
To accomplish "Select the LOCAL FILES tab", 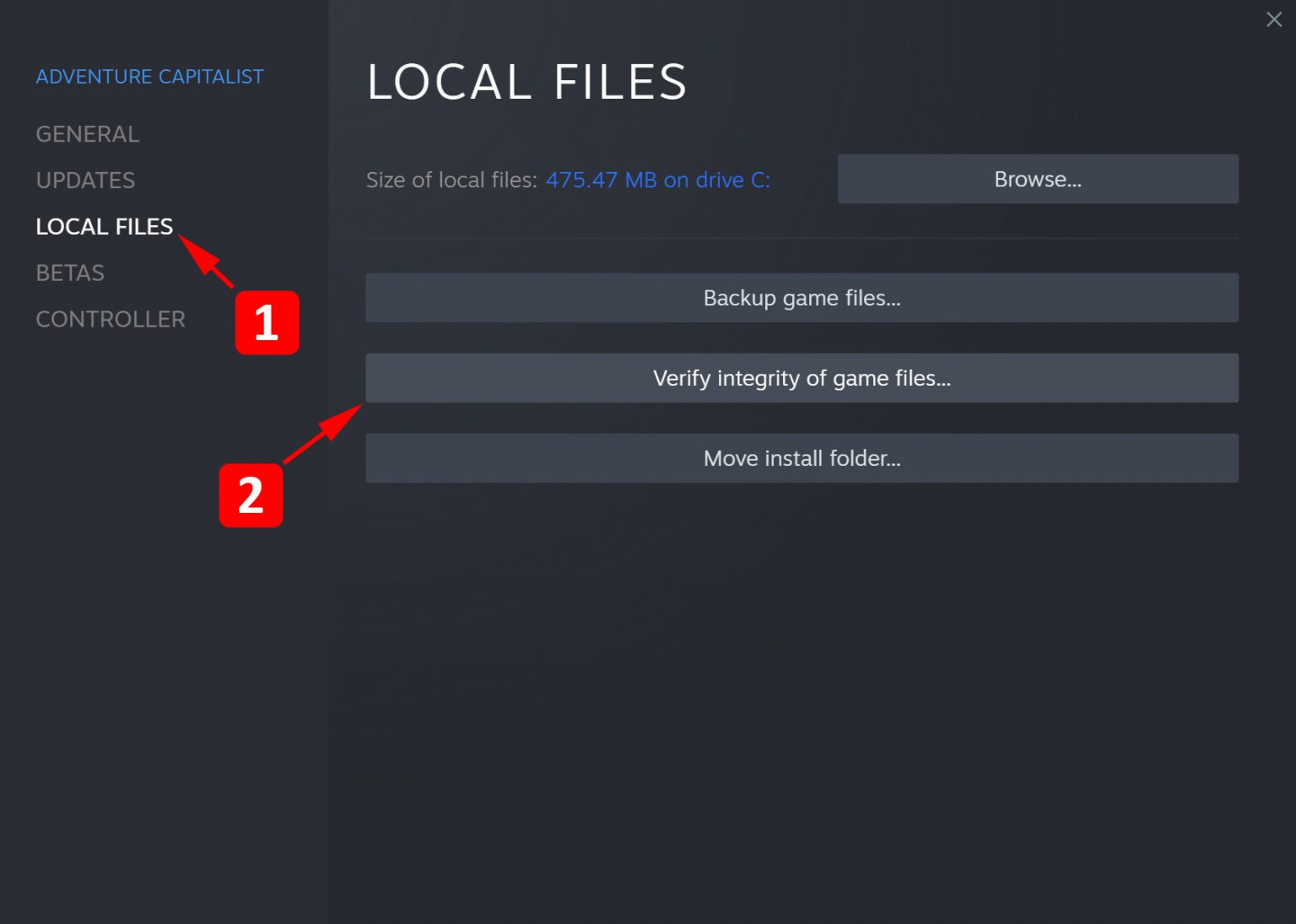I will click(x=104, y=226).
